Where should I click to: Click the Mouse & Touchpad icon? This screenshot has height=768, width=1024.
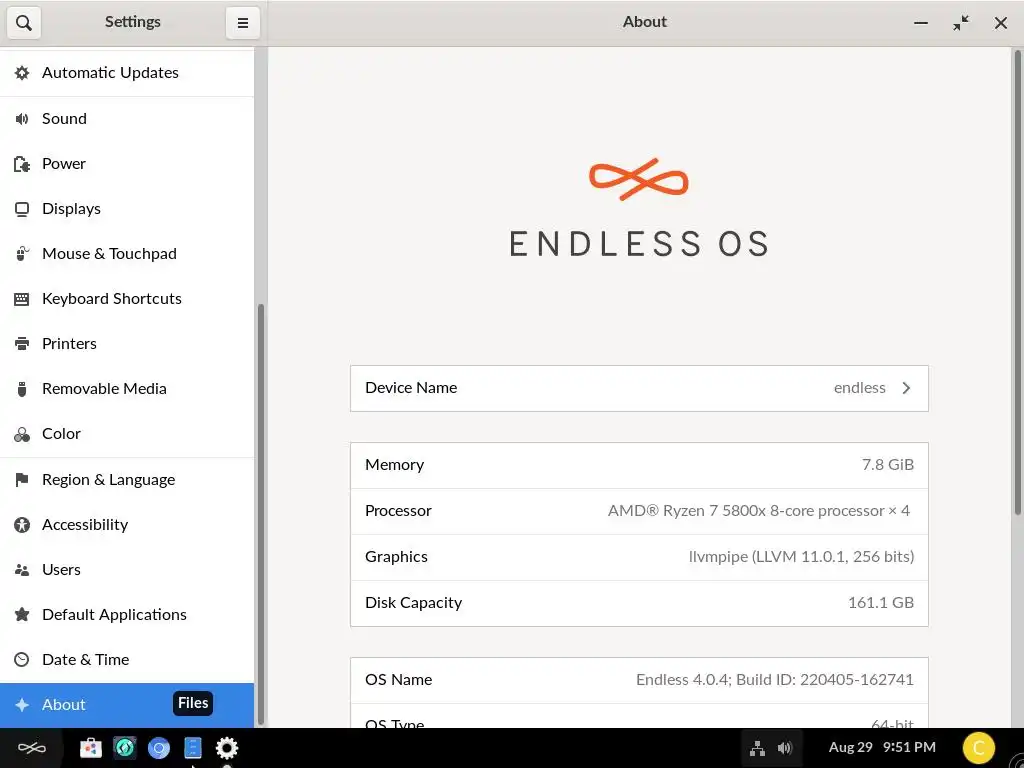22,253
